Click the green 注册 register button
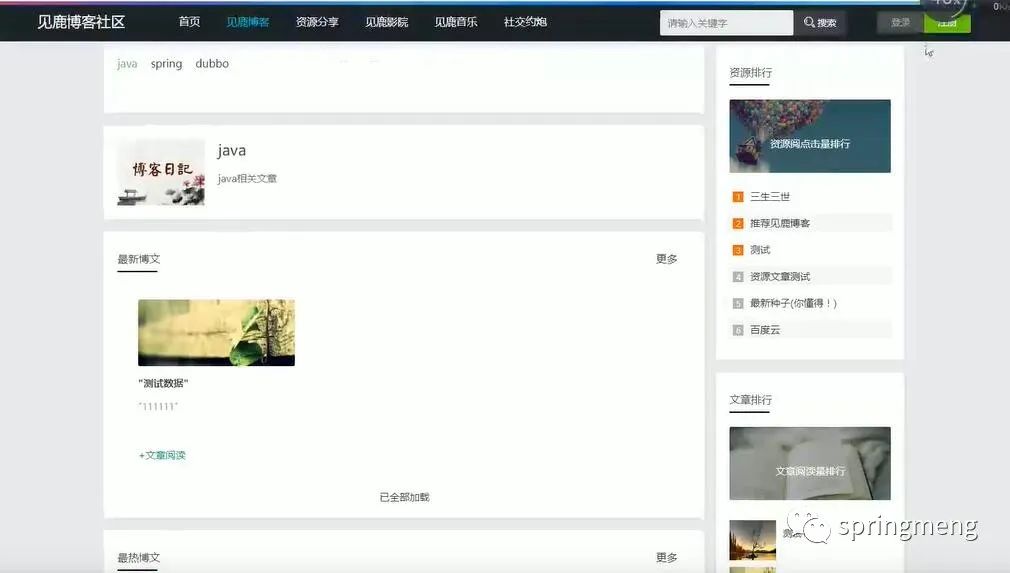 (x=947, y=23)
